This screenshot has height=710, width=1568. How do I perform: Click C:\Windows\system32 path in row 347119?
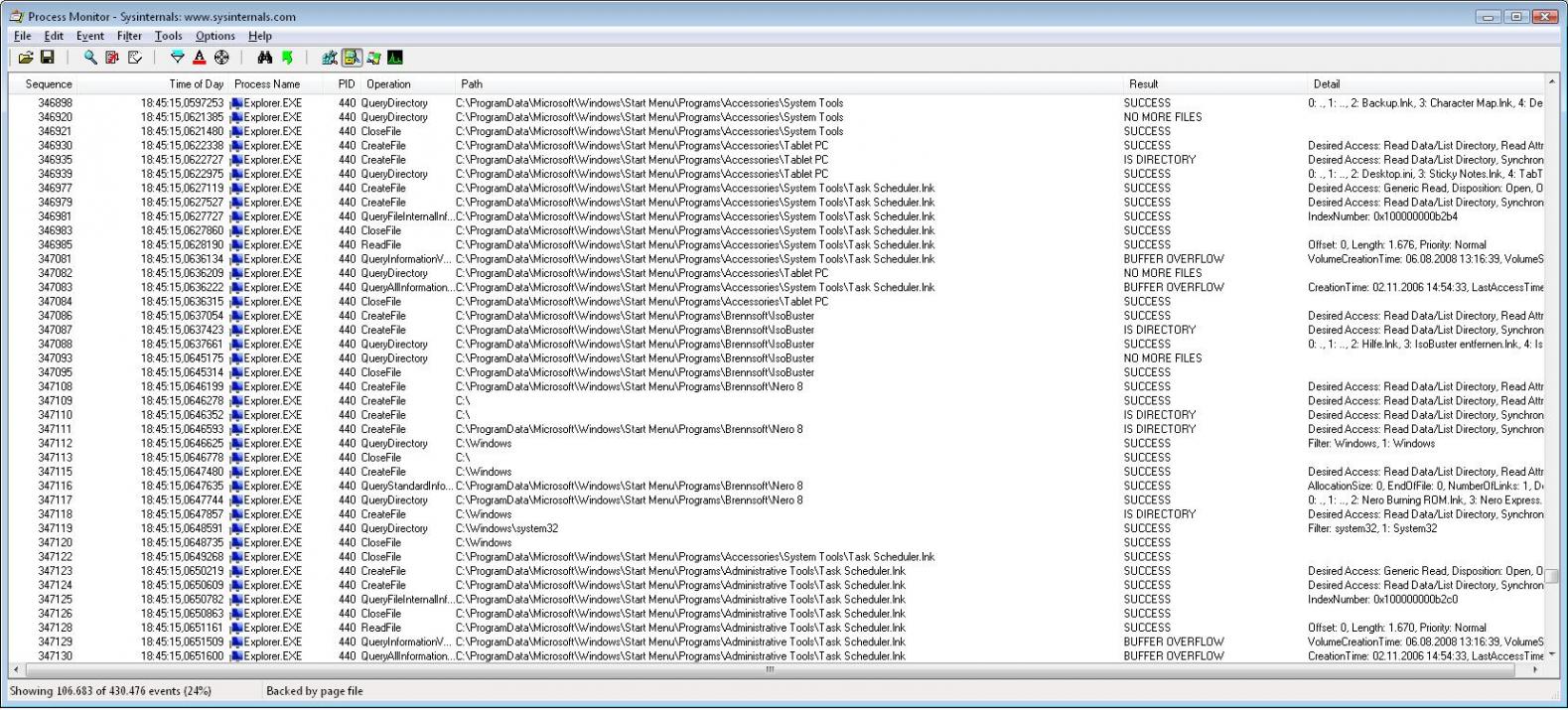point(507,529)
